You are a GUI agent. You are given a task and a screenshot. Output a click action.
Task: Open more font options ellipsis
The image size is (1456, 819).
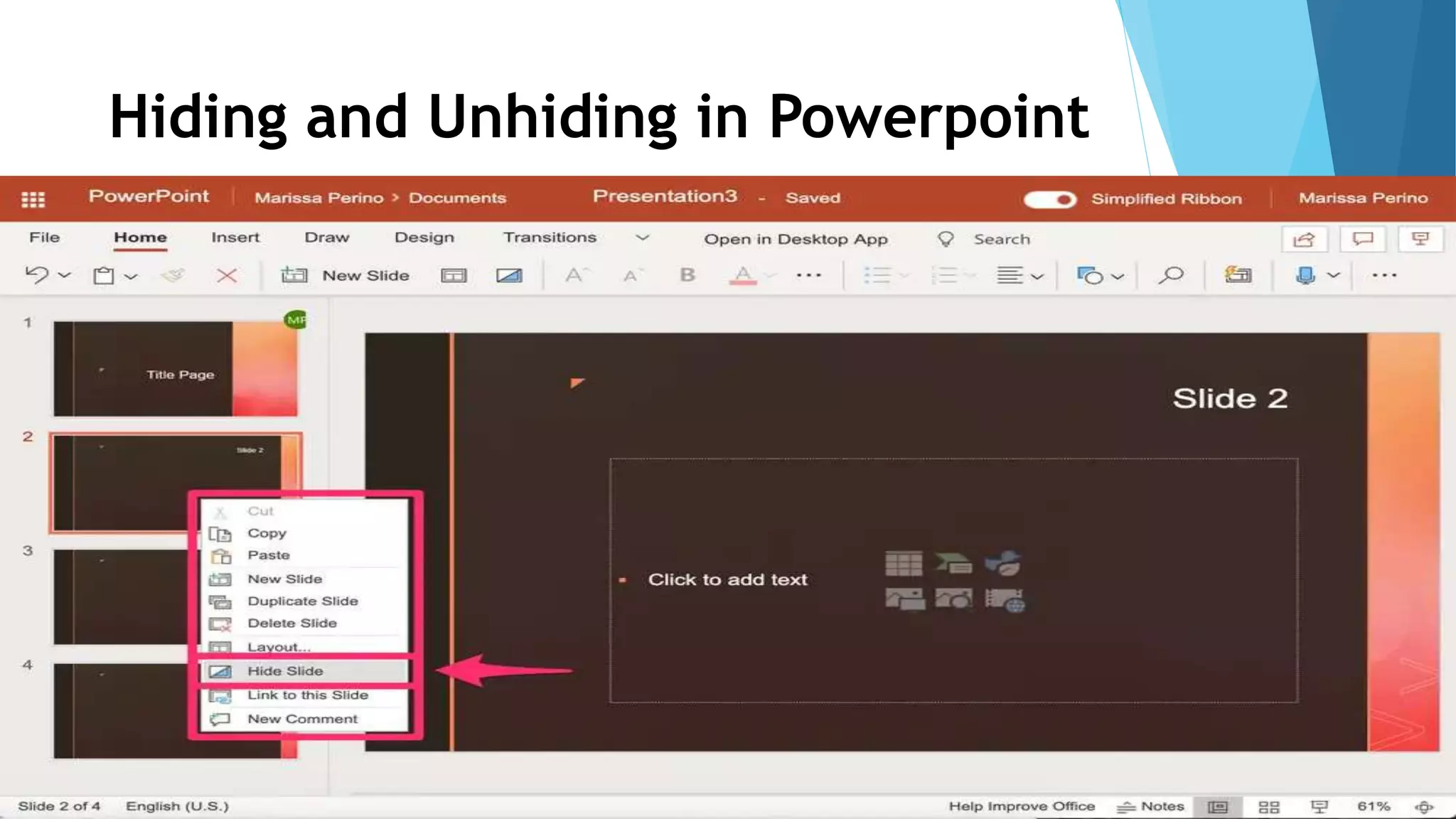(x=809, y=274)
